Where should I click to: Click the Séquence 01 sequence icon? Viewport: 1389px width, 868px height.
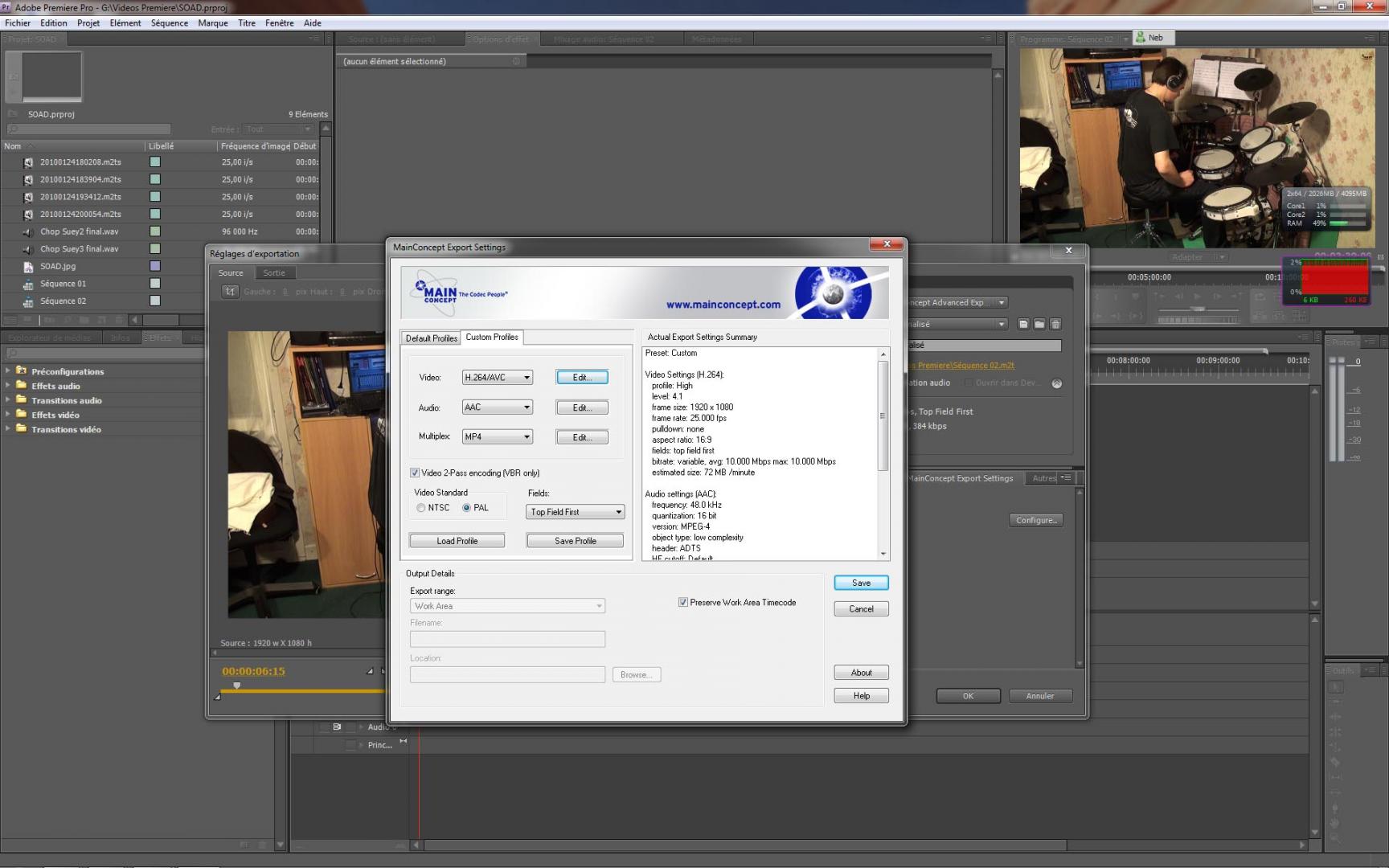[29, 284]
